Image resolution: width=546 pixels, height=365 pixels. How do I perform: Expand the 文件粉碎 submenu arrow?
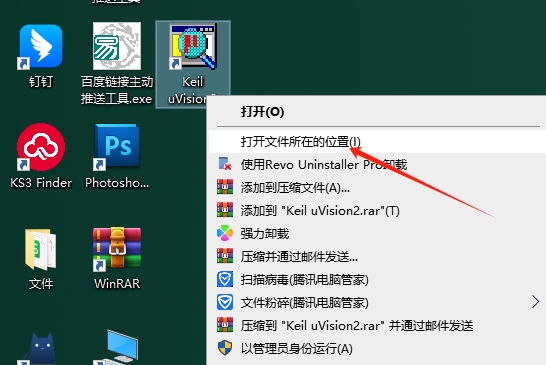pyautogui.click(x=536, y=302)
